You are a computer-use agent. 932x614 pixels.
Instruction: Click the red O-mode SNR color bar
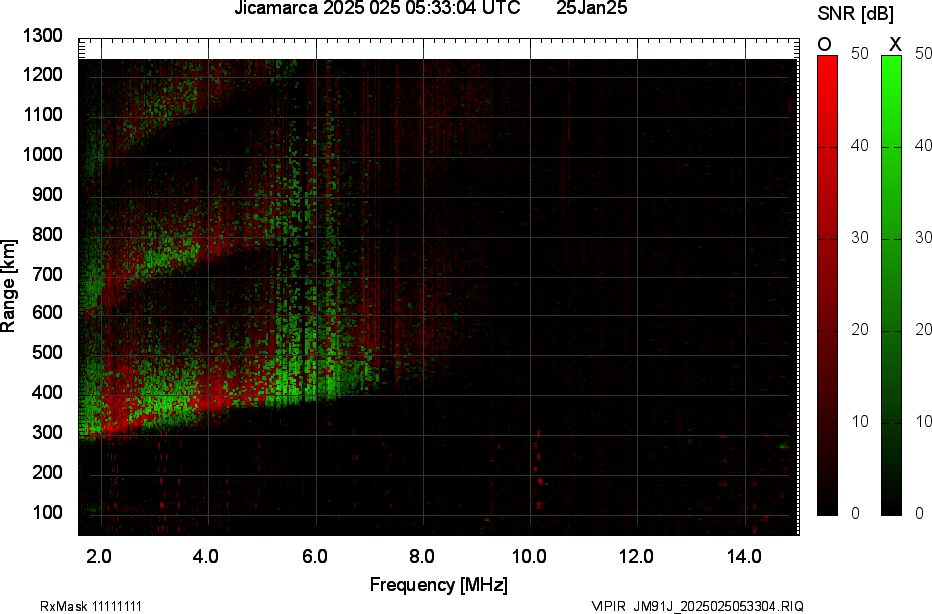[x=827, y=285]
